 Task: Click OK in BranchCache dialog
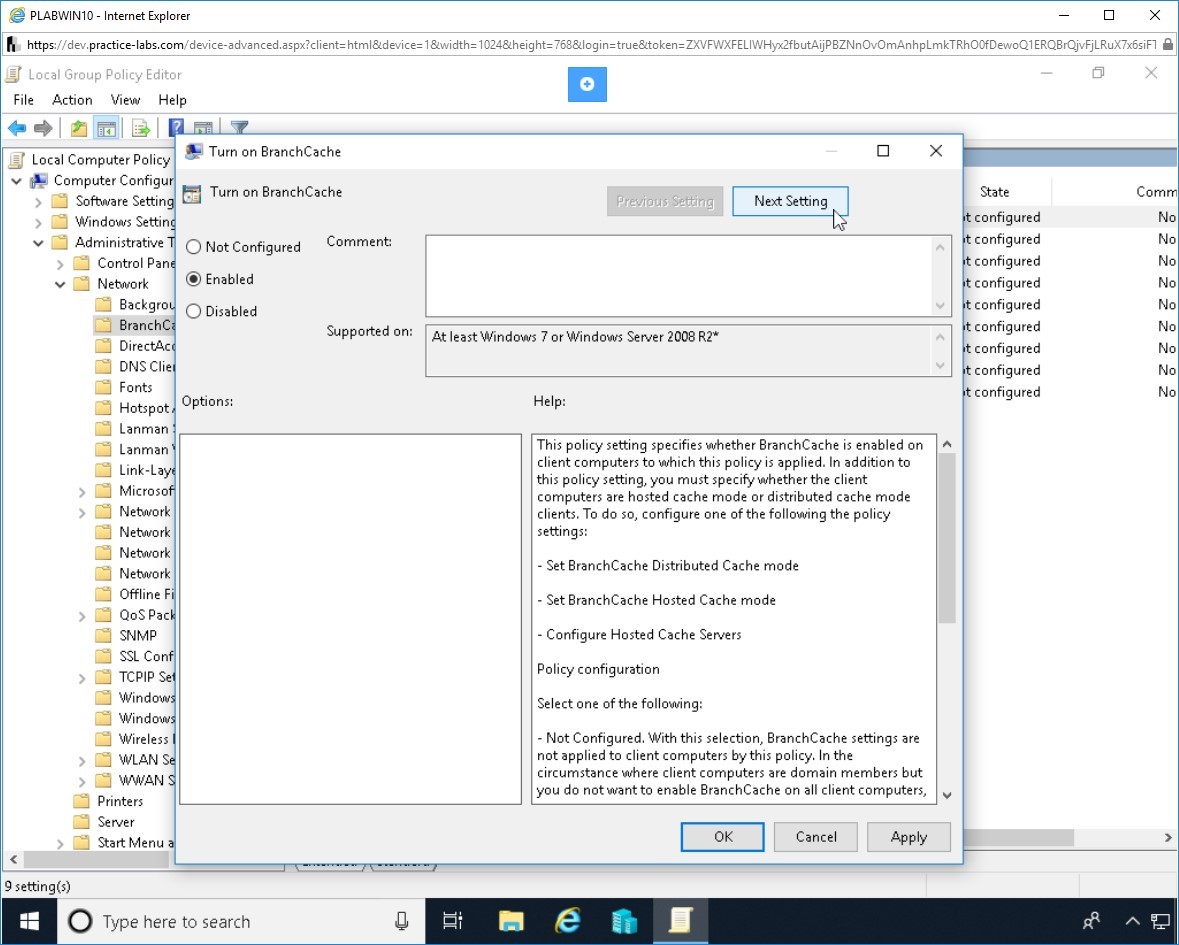tap(722, 837)
